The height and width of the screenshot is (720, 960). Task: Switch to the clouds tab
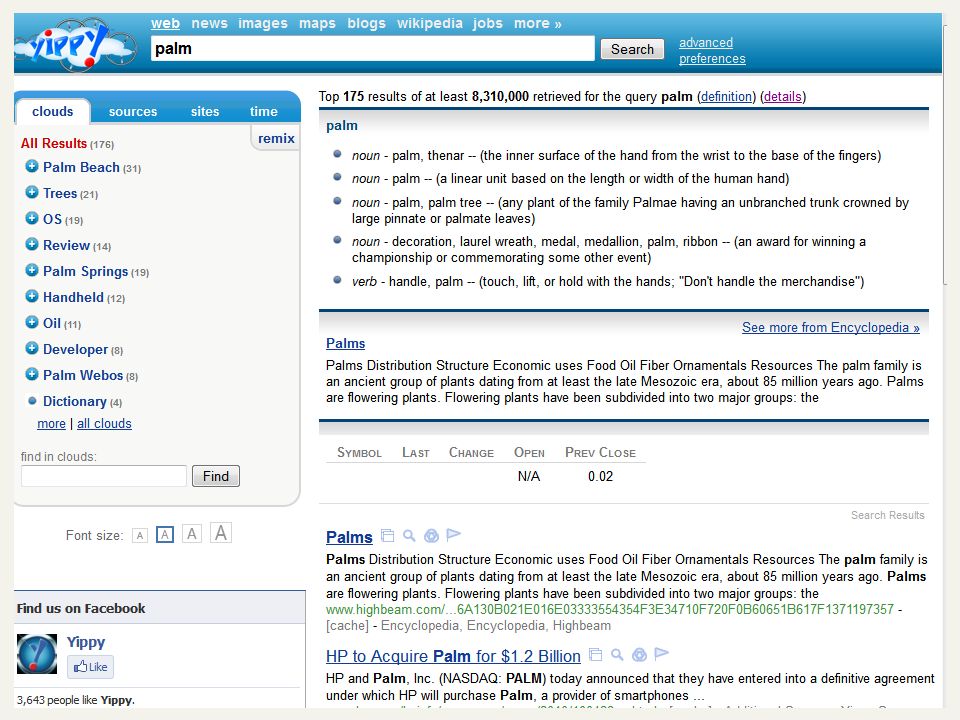pyautogui.click(x=53, y=111)
